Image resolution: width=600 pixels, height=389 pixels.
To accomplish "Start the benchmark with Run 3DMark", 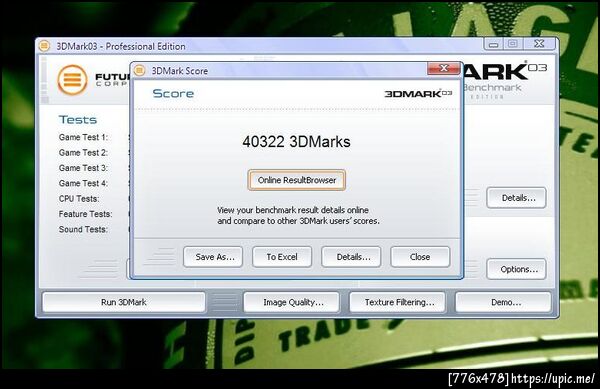I will pyautogui.click(x=124, y=302).
